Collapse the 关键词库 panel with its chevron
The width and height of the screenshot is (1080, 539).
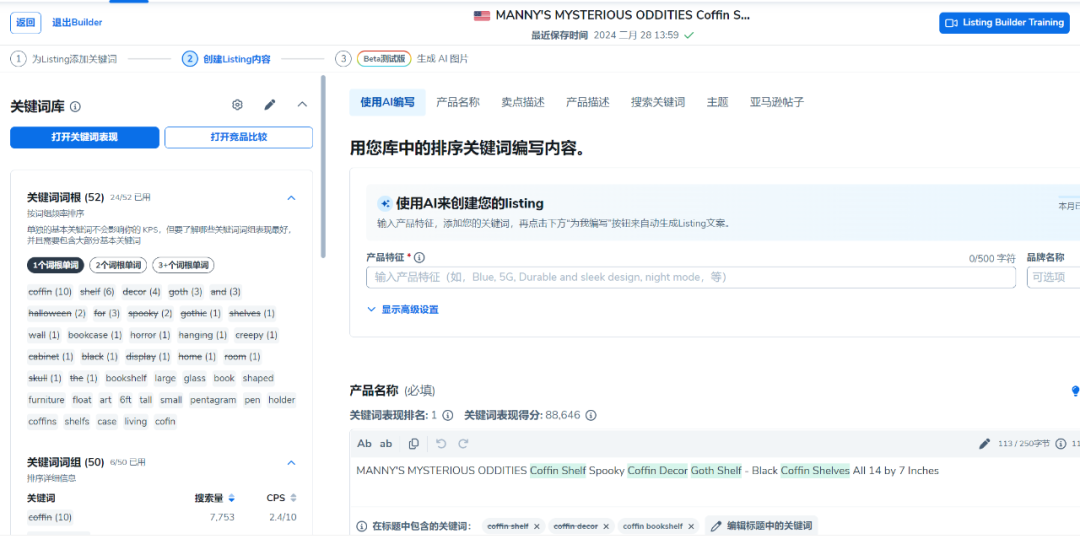(x=302, y=105)
